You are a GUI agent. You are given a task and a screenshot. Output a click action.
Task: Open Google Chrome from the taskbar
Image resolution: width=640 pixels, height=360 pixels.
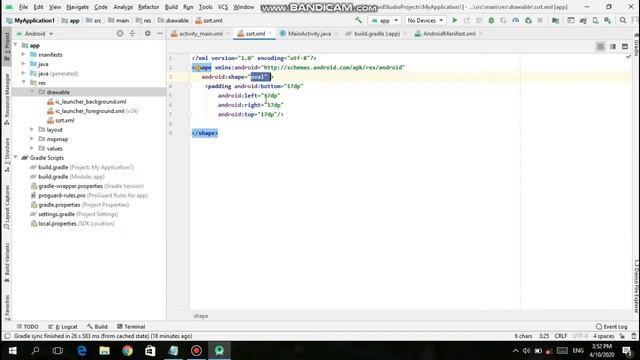127,351
